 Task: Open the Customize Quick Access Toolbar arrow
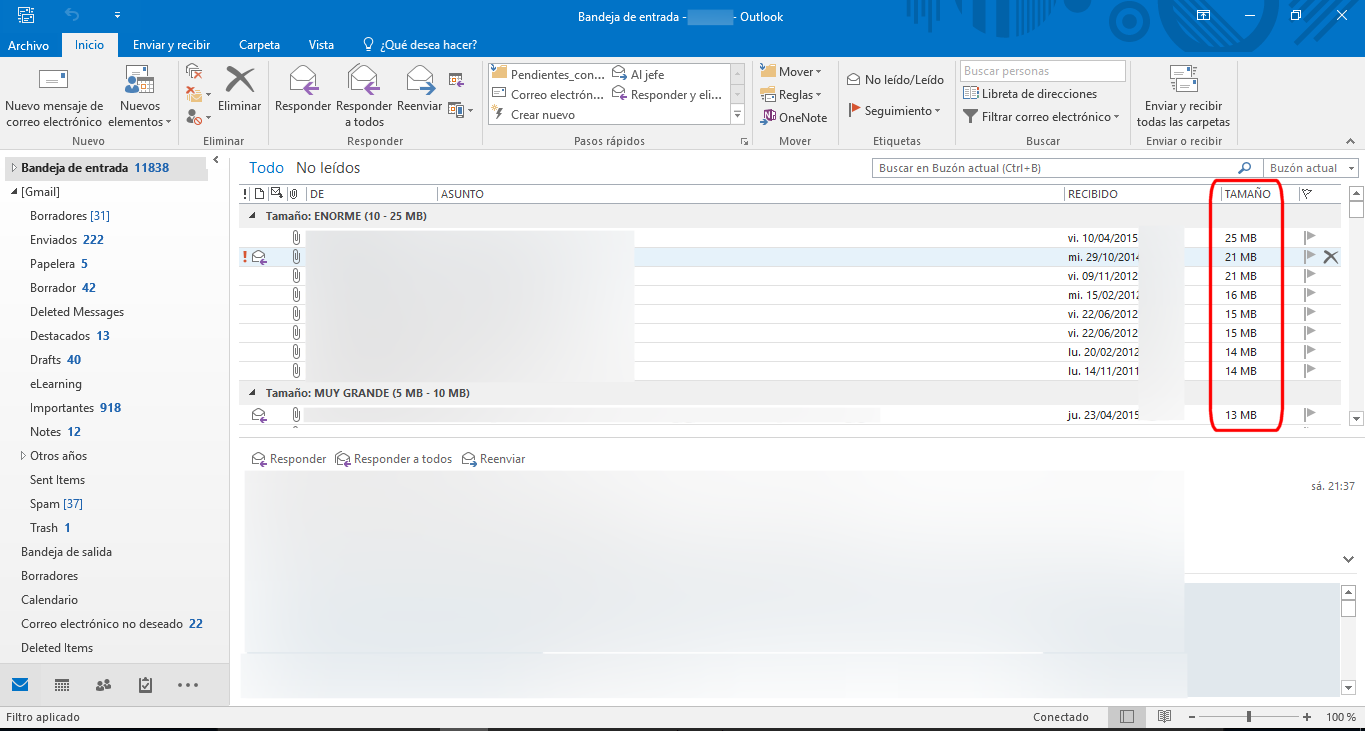(117, 16)
